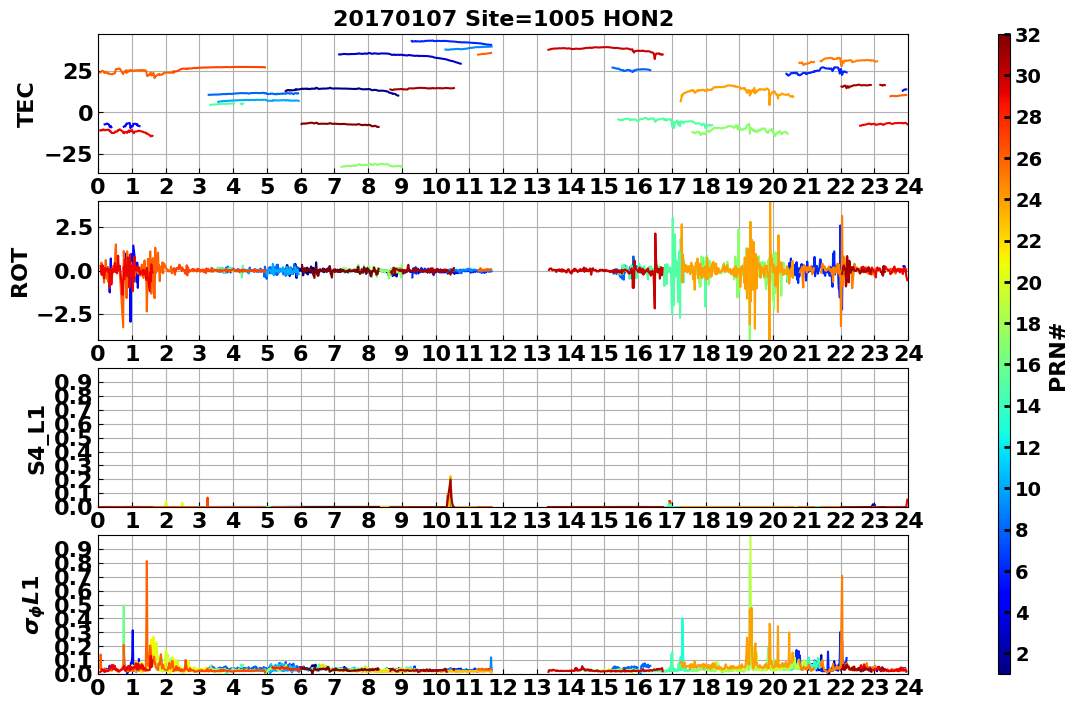Viewport: 1077px width, 709px height.
Task: Click hour '13' tick under S4_L1 panel
Action: 536,520
